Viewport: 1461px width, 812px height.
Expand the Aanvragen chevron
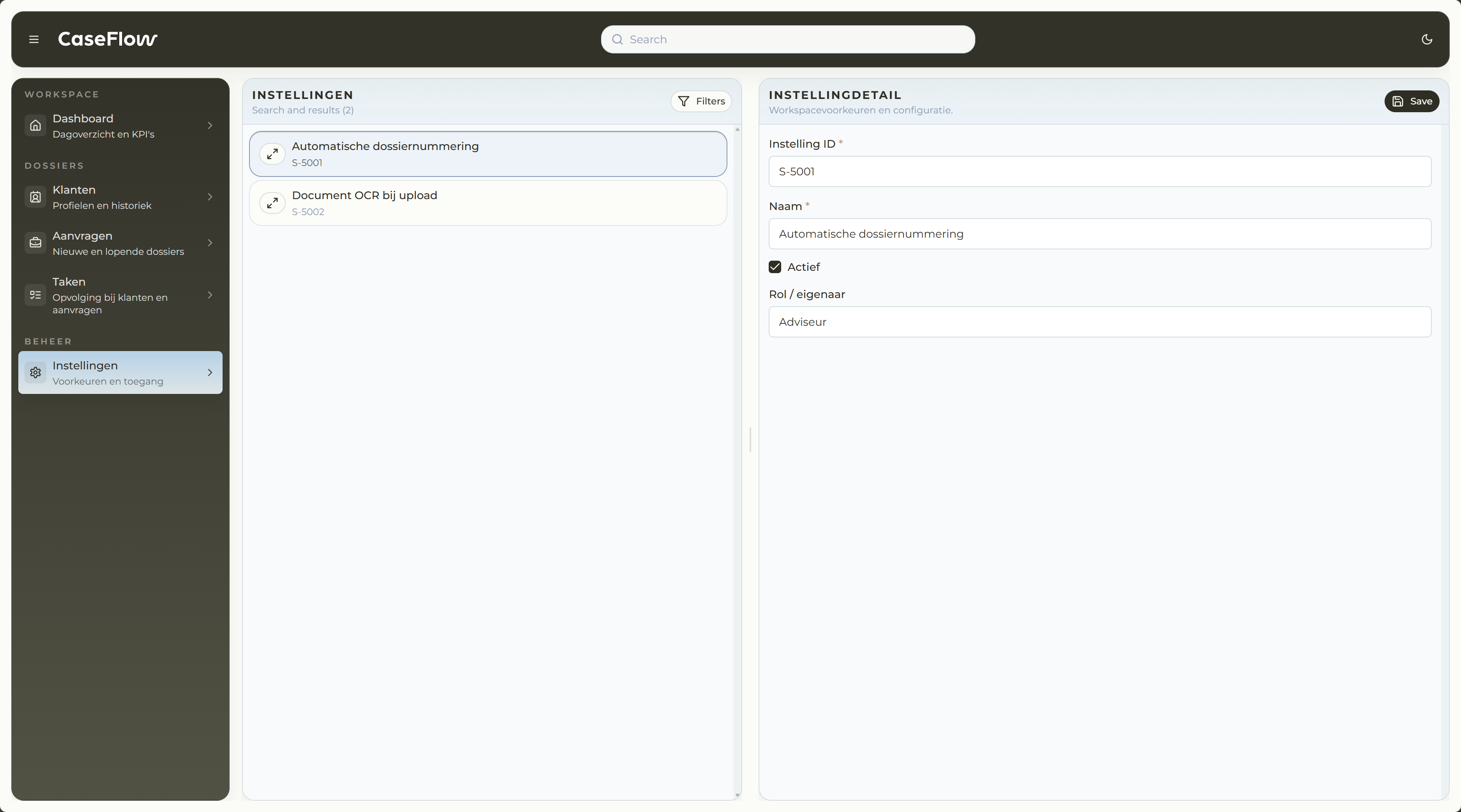click(x=210, y=243)
